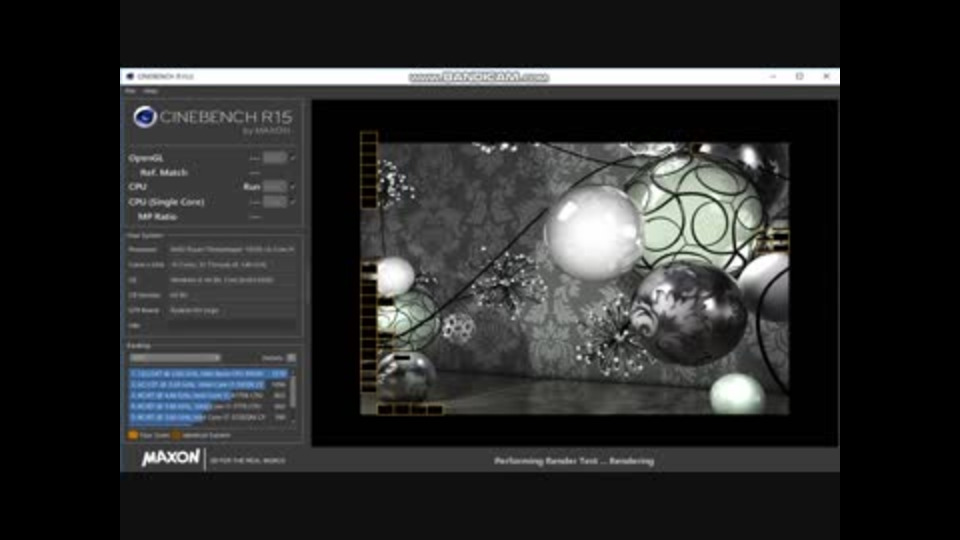This screenshot has height=540, width=960.
Task: Open the File menu
Action: pos(130,91)
